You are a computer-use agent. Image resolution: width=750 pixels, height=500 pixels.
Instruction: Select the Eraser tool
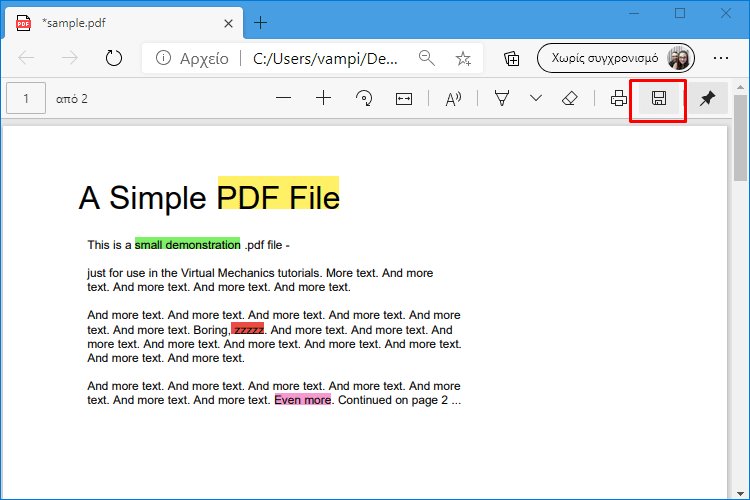[x=569, y=99]
